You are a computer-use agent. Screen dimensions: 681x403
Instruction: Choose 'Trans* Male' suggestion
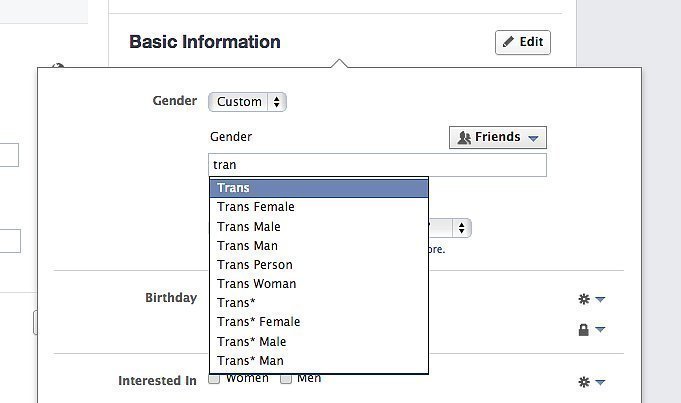319,342
